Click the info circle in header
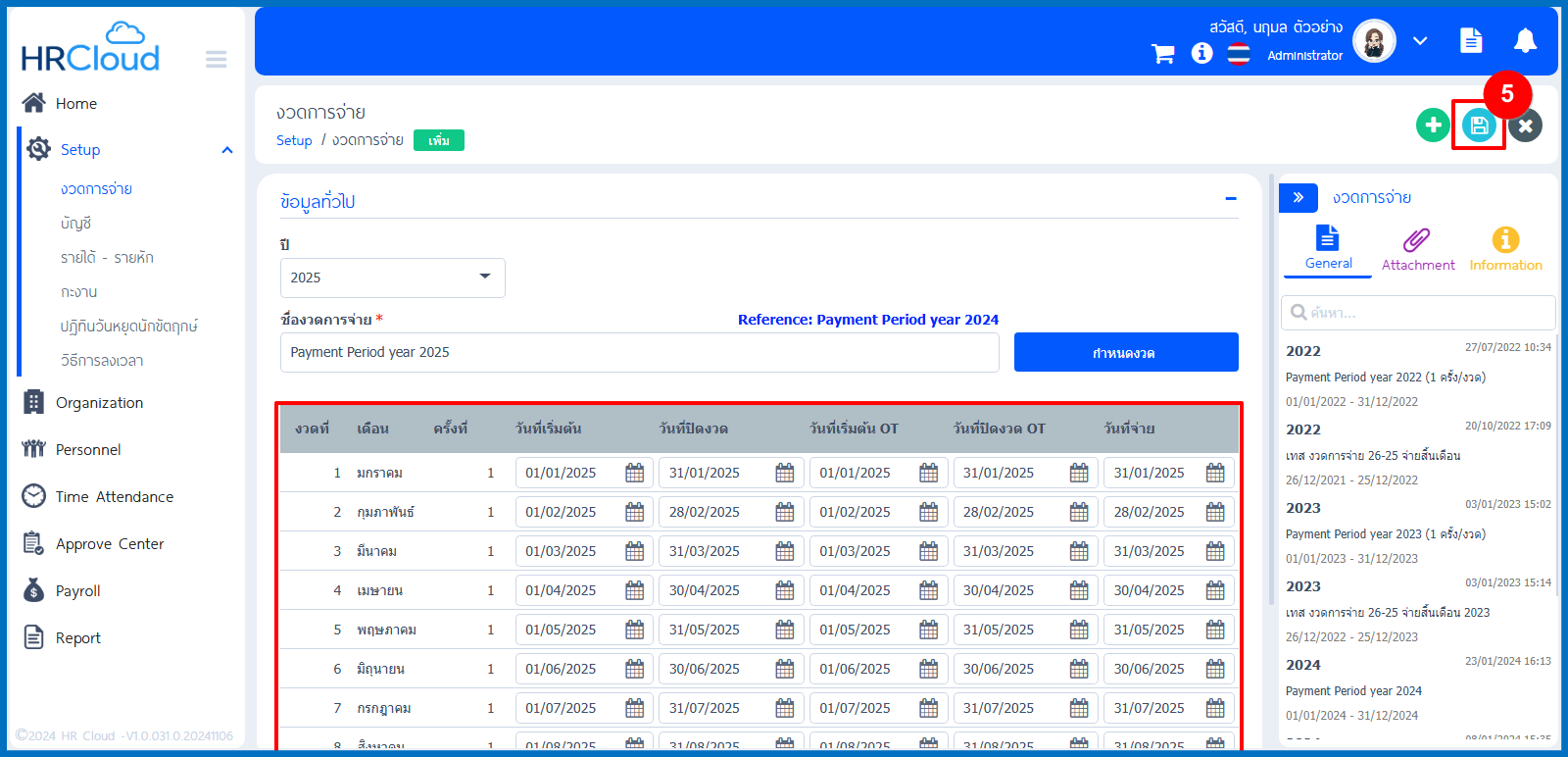 pos(1201,53)
